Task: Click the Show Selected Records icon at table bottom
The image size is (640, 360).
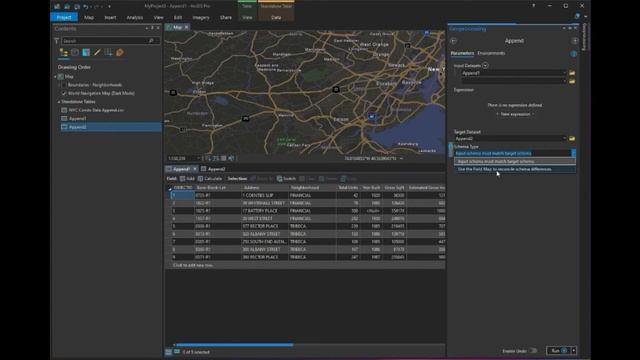Action: point(177,352)
